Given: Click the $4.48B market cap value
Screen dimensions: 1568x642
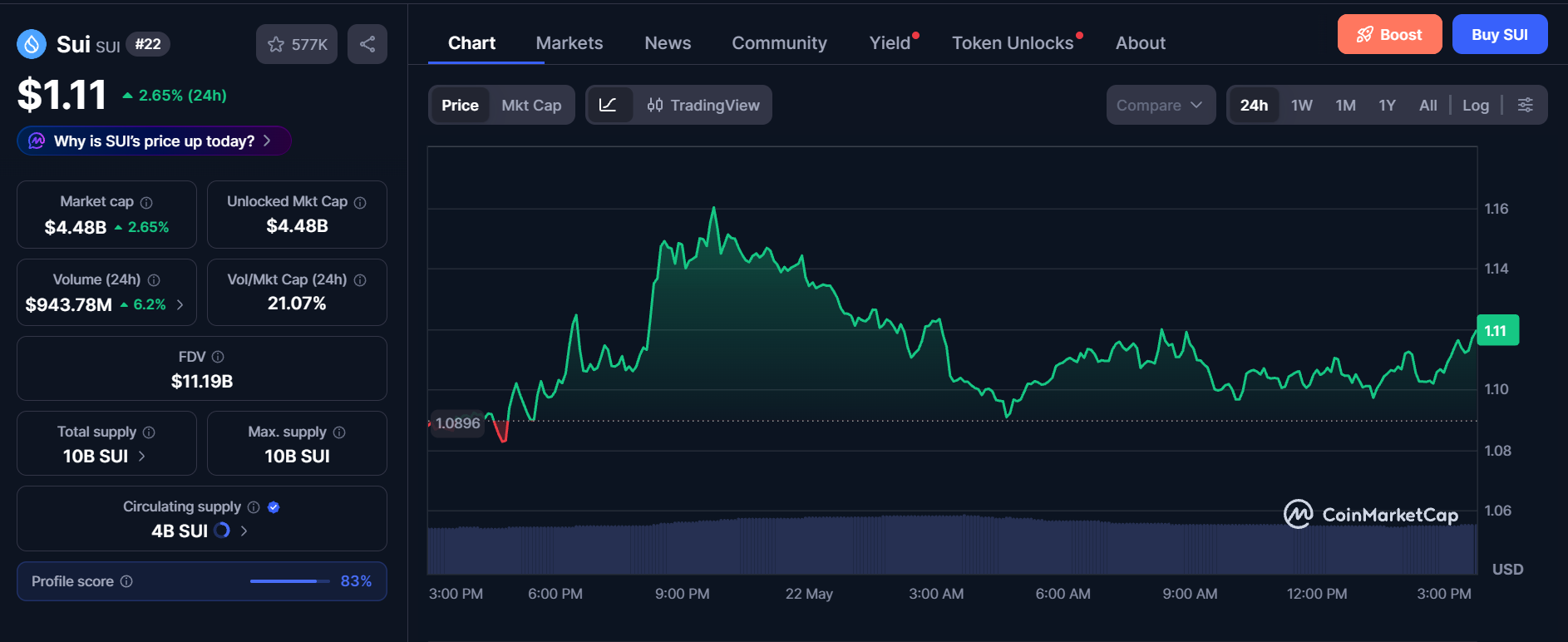Looking at the screenshot, I should click(x=76, y=227).
